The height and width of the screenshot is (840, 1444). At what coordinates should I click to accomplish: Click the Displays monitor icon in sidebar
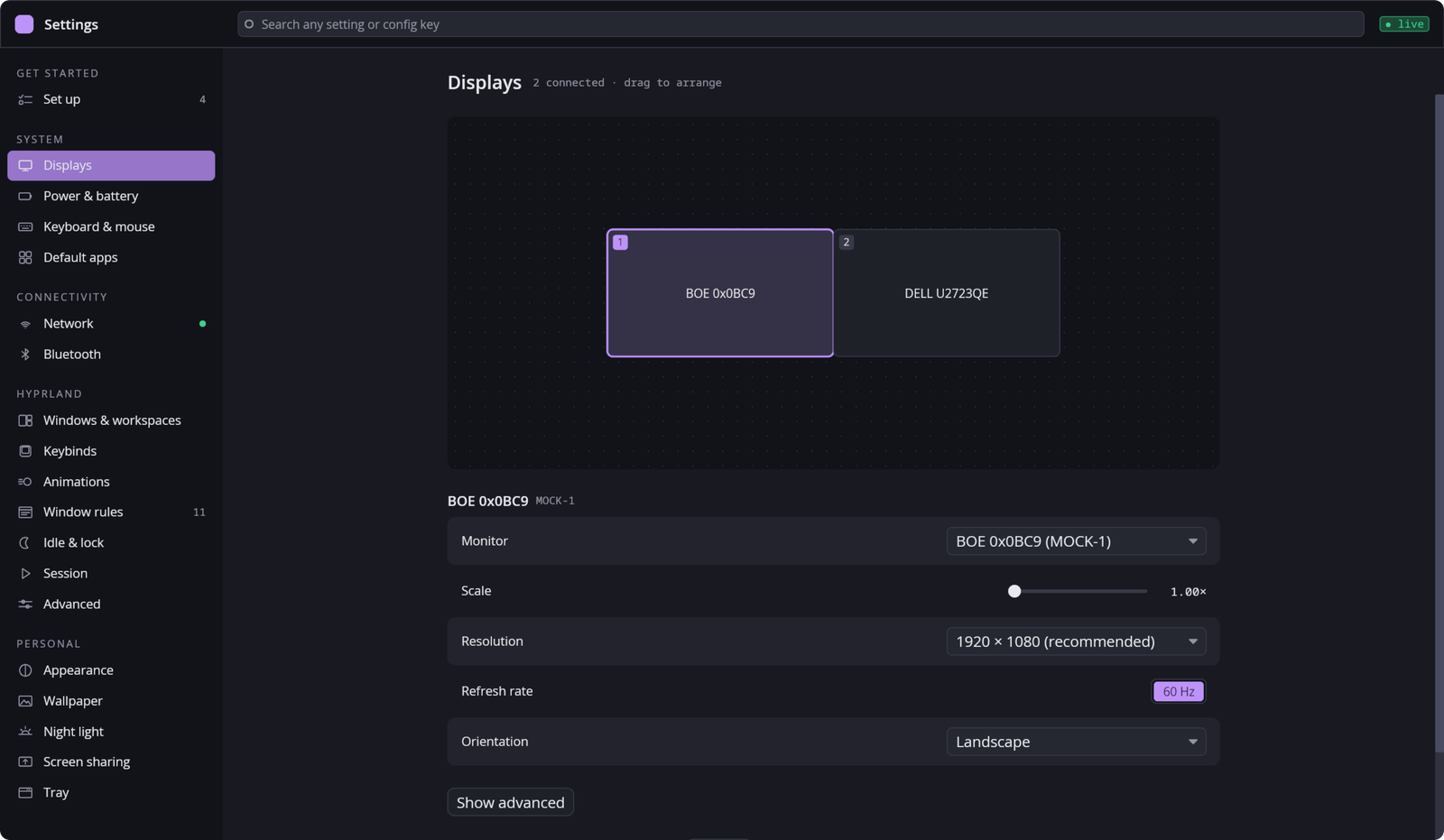(x=25, y=165)
